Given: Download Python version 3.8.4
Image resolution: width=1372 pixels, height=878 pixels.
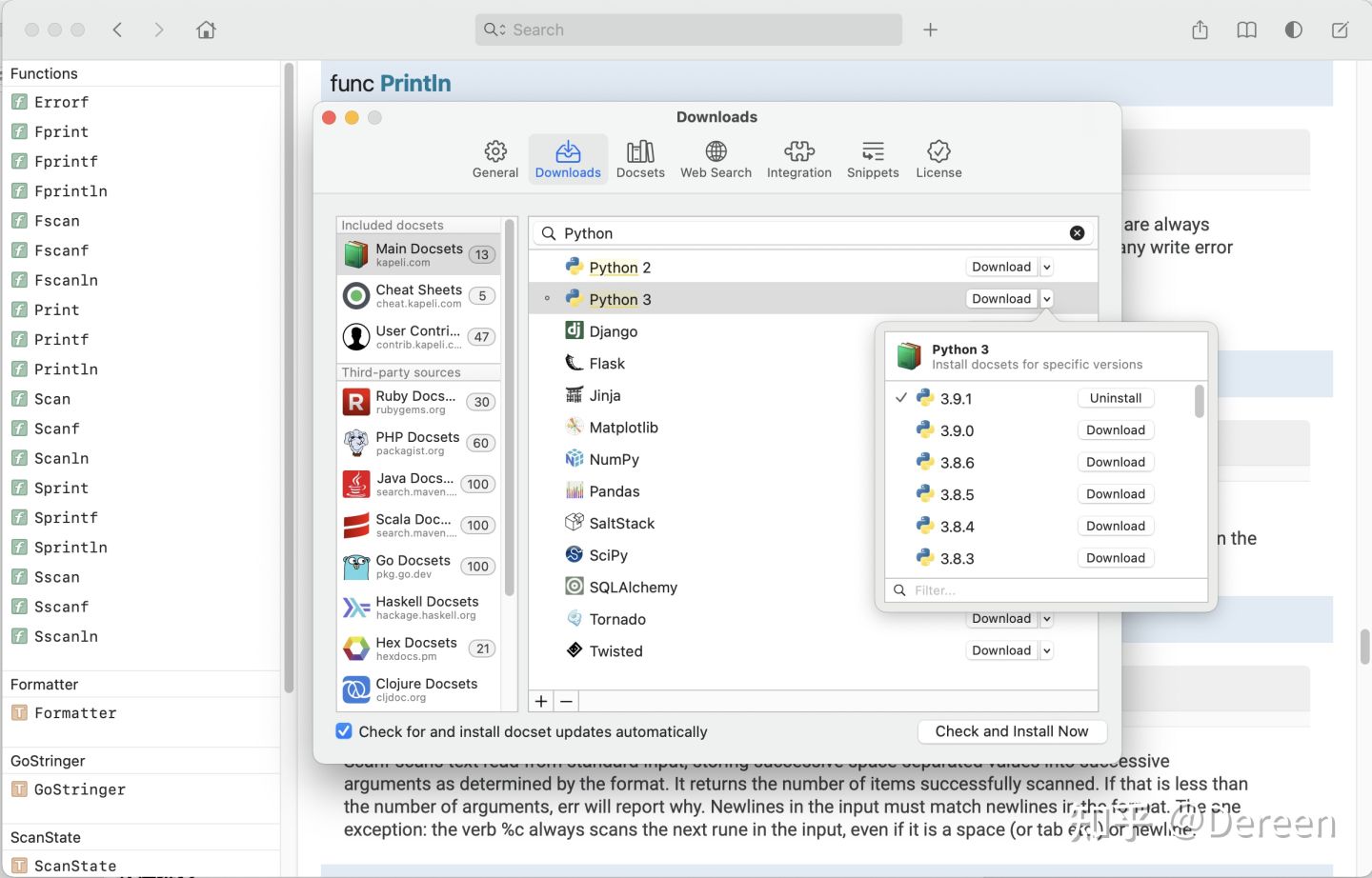Looking at the screenshot, I should tap(1116, 526).
